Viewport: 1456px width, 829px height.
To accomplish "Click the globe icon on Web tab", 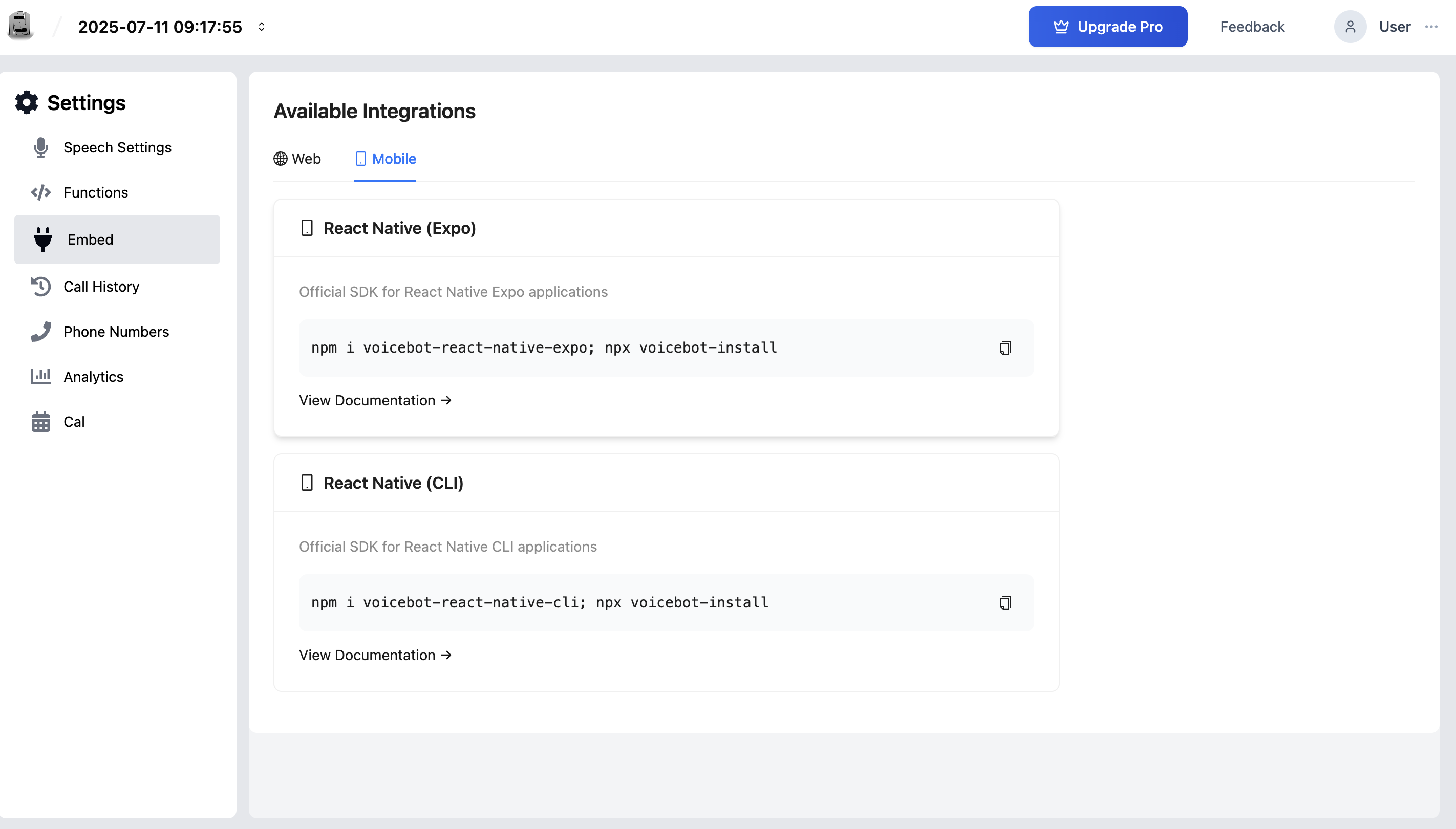I will [x=280, y=159].
